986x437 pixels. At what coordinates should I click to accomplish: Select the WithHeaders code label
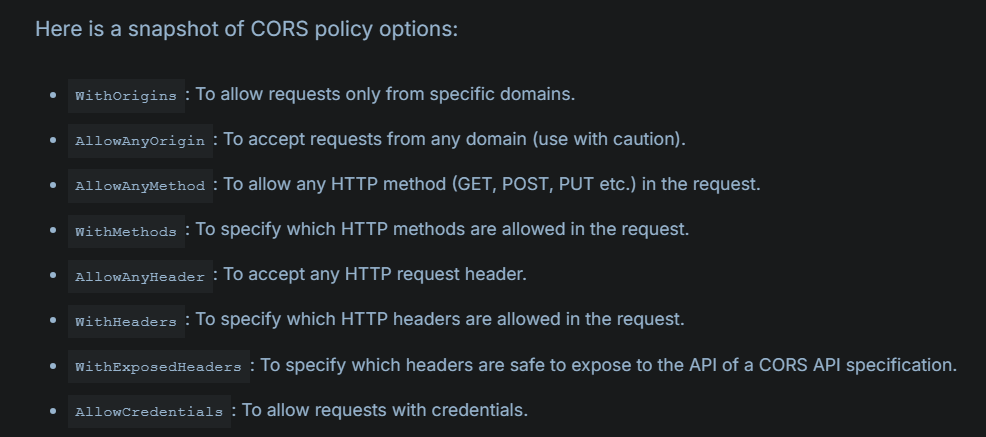[126, 322]
